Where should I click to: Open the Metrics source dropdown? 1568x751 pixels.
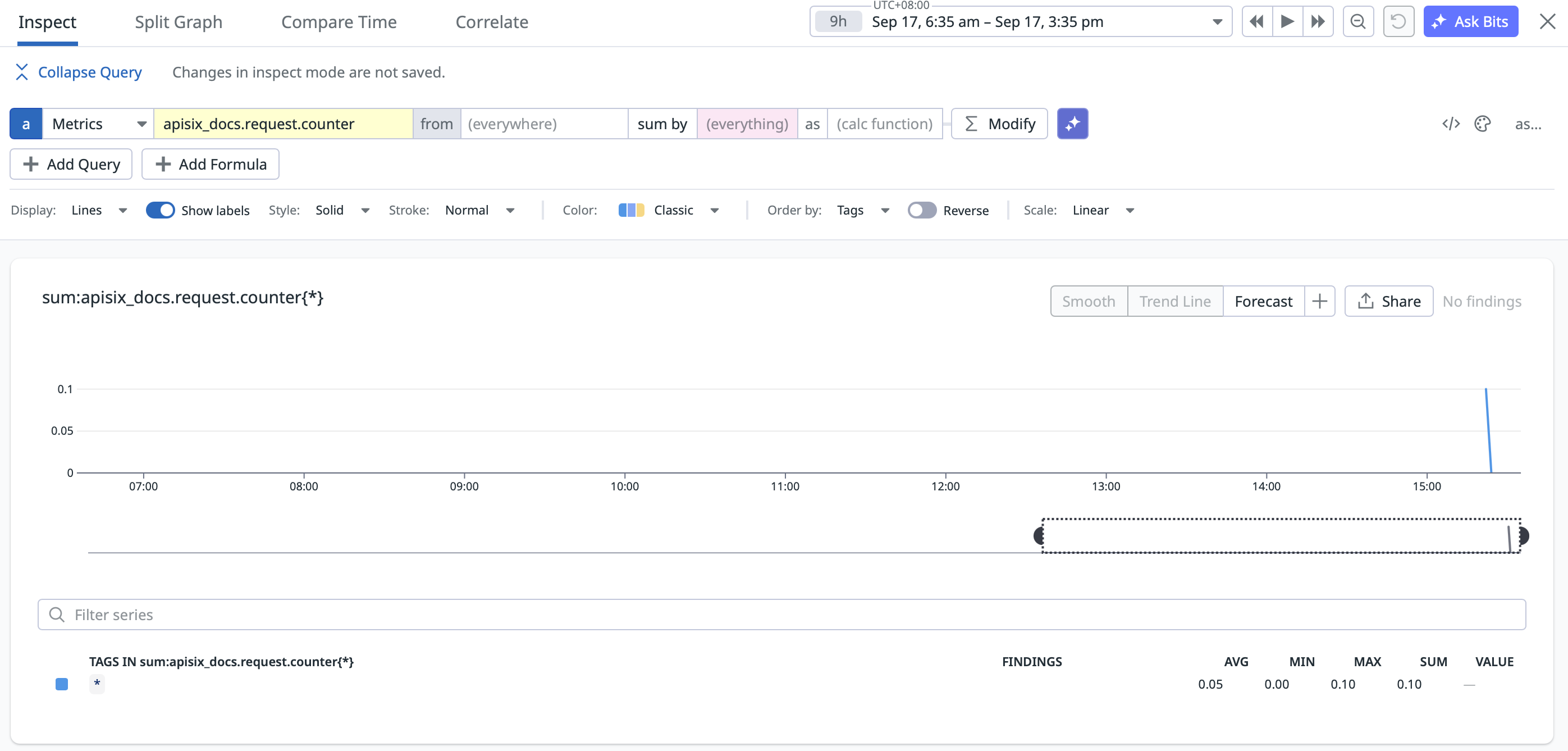pyautogui.click(x=99, y=124)
